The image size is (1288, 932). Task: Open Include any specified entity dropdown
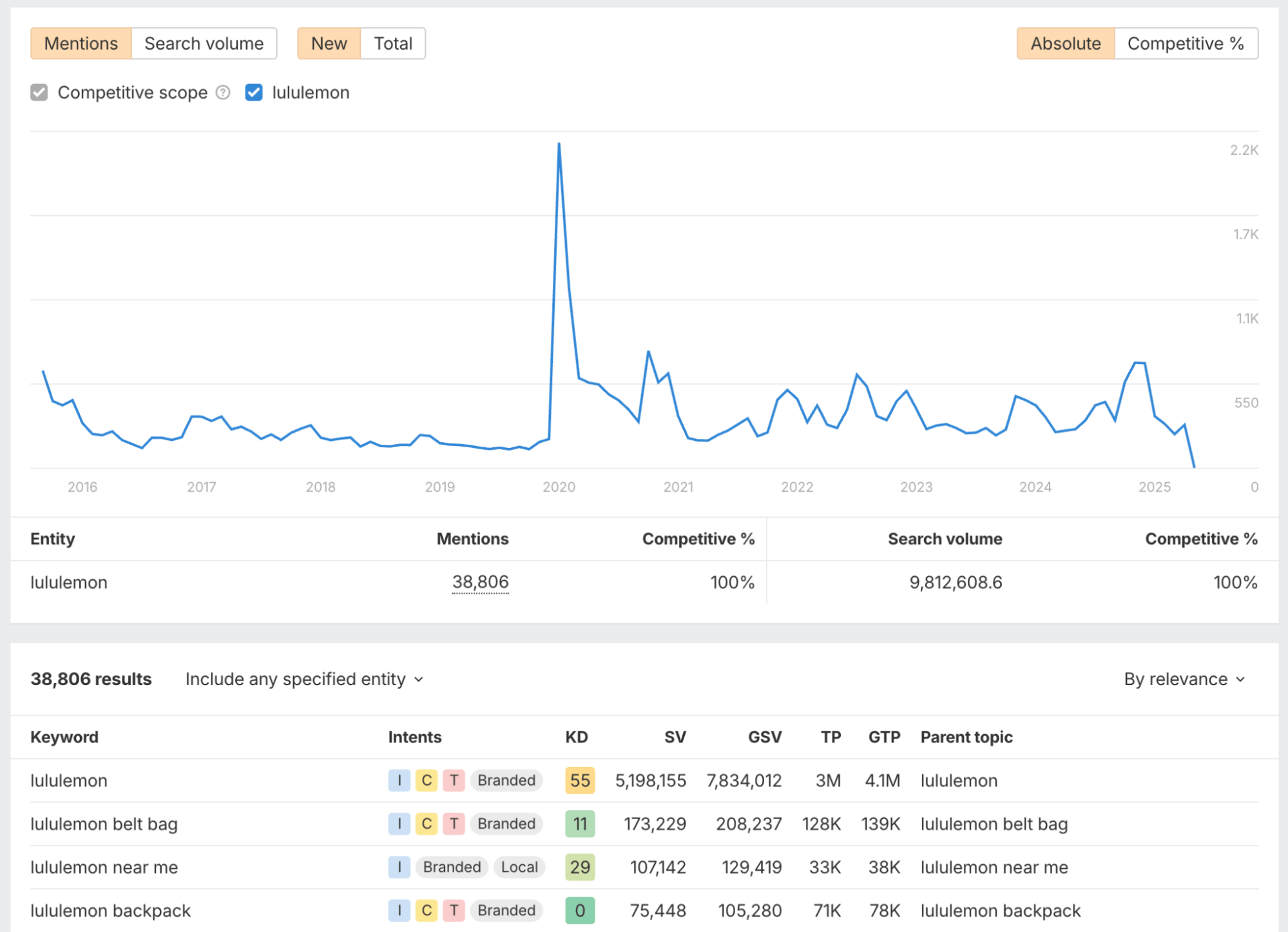[x=304, y=679]
